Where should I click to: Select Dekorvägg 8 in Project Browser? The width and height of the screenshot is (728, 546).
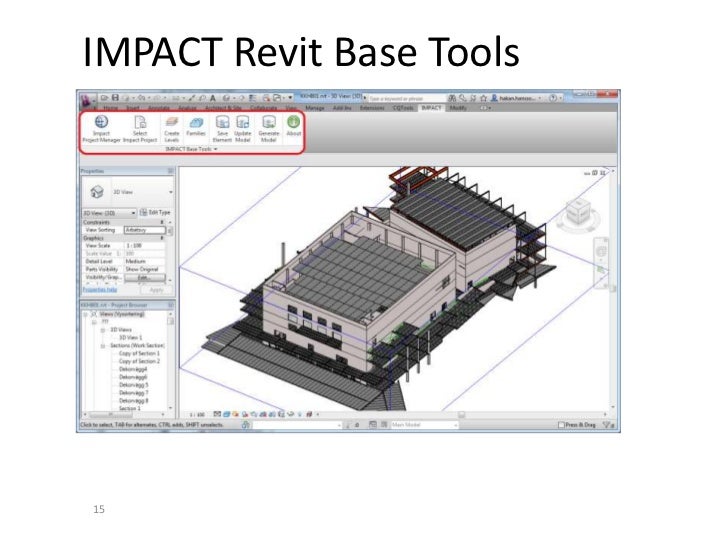point(133,401)
